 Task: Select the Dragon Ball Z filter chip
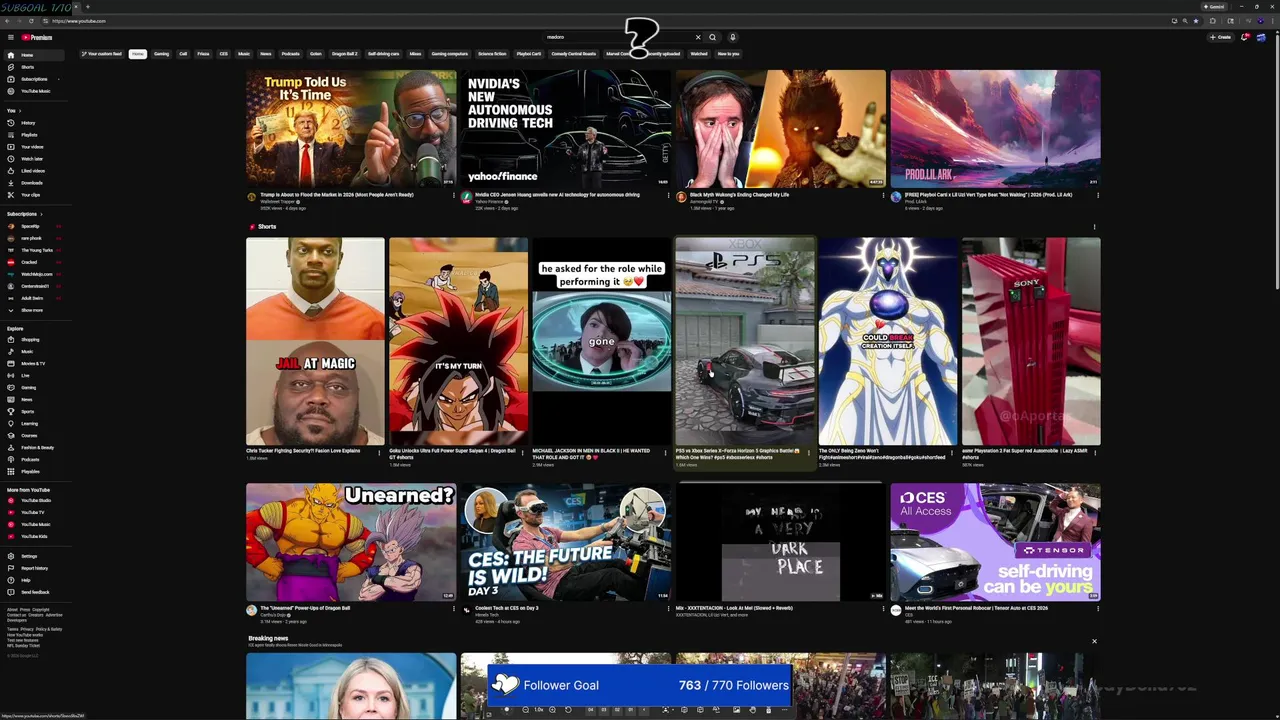tap(344, 54)
